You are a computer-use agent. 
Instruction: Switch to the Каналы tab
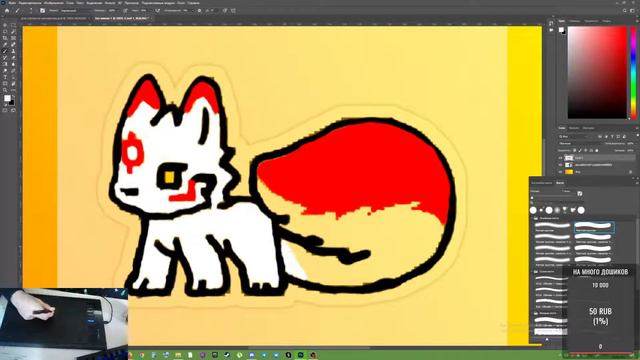pos(574,128)
